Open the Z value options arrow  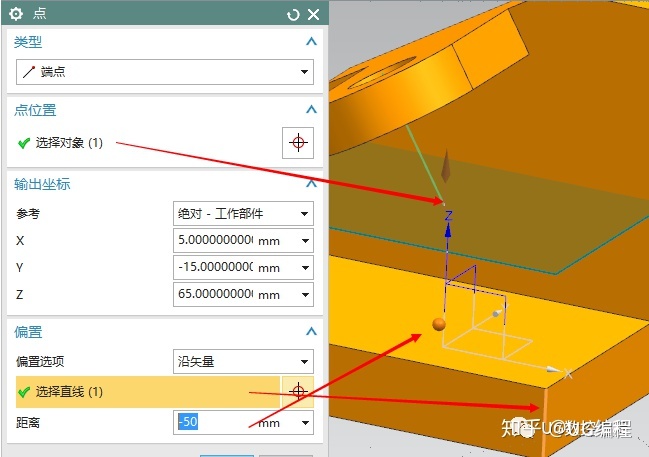(x=305, y=295)
